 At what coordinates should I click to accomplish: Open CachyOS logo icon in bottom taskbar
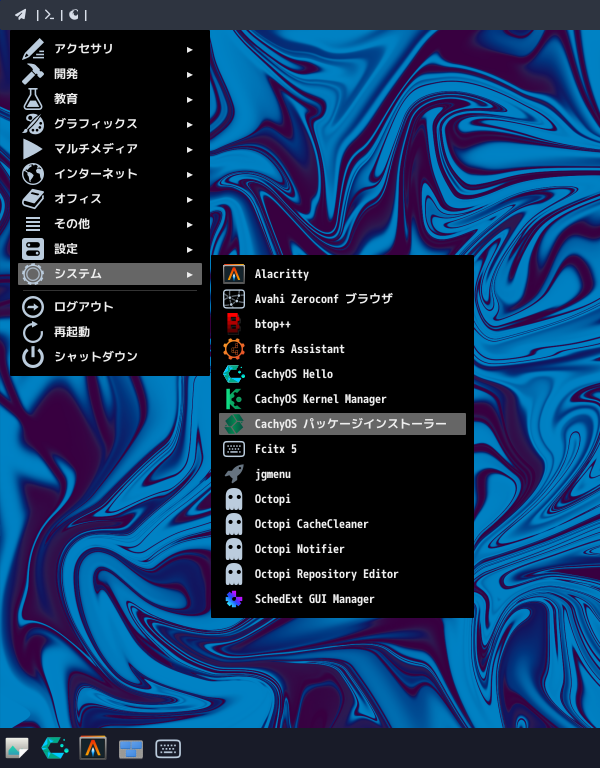(x=55, y=748)
